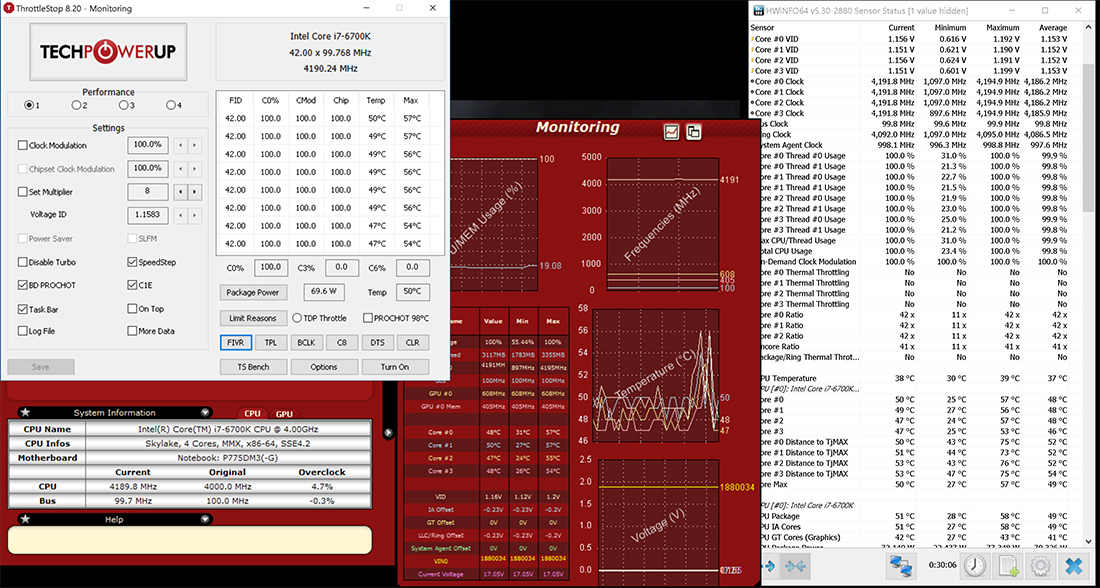Click the detach window icon in Monitoring

[x=693, y=132]
